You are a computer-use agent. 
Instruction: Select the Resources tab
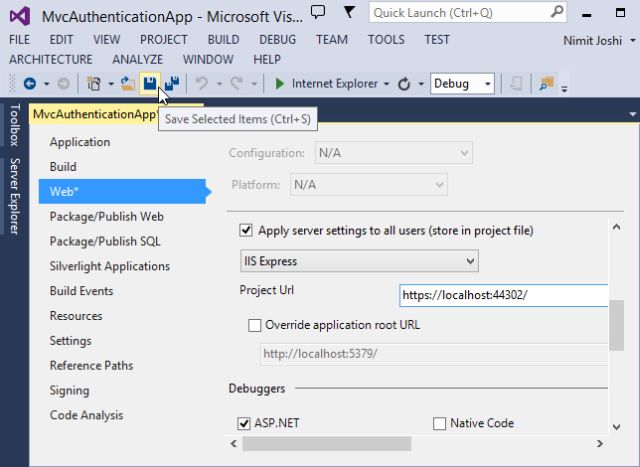point(76,316)
